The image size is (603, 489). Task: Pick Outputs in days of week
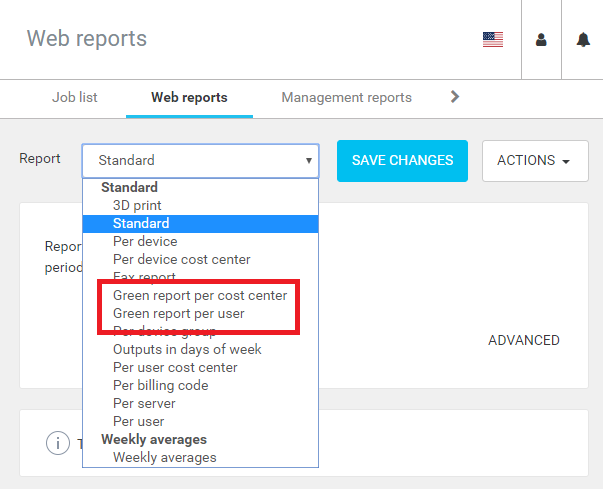(x=187, y=350)
